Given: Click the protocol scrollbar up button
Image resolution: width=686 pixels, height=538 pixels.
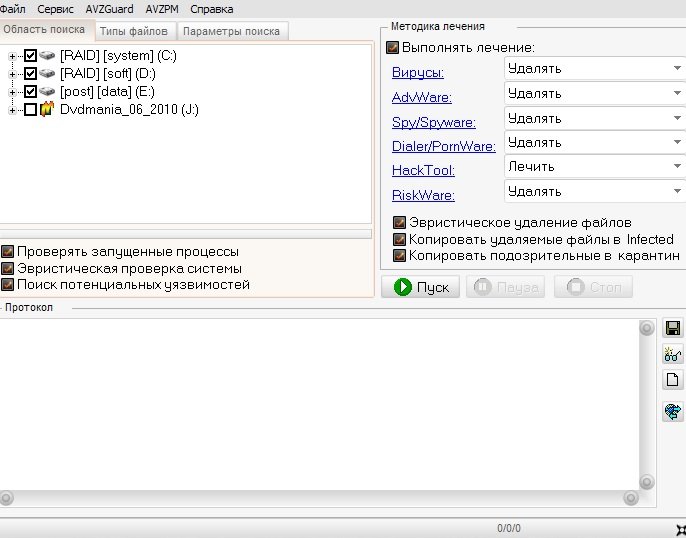Looking at the screenshot, I should pyautogui.click(x=647, y=328).
